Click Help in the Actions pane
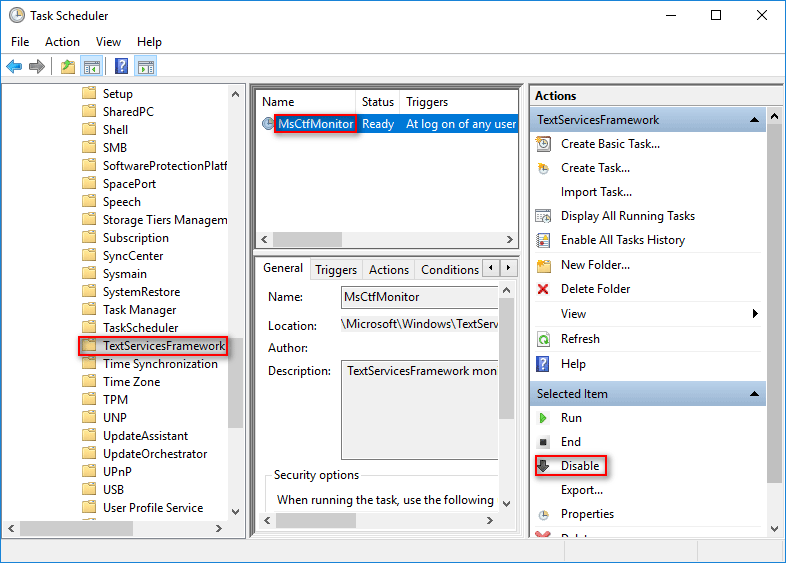 click(x=573, y=364)
